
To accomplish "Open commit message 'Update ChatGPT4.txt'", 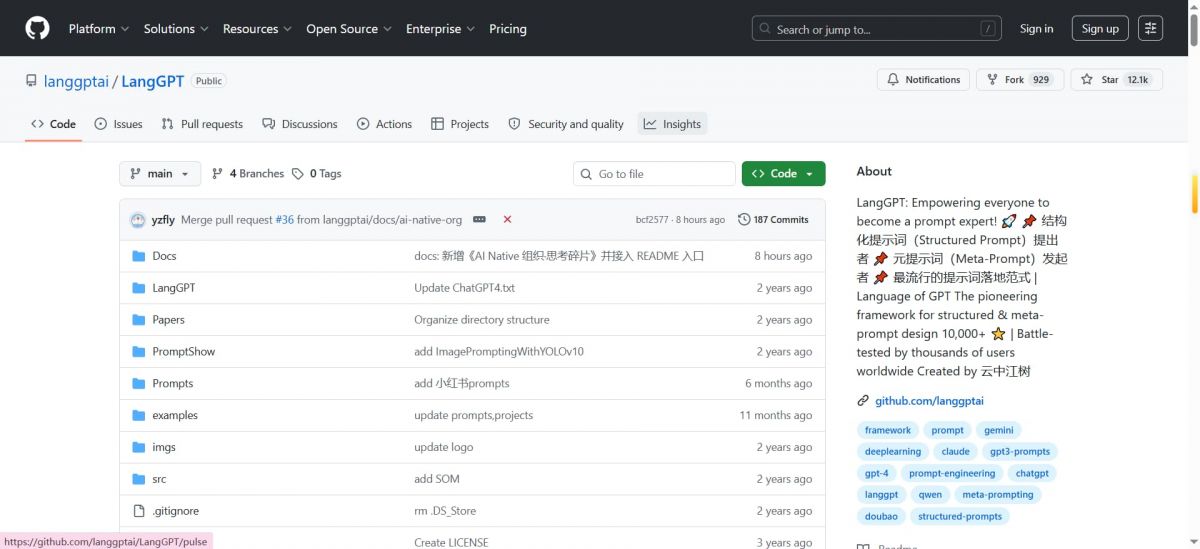I will coord(464,288).
